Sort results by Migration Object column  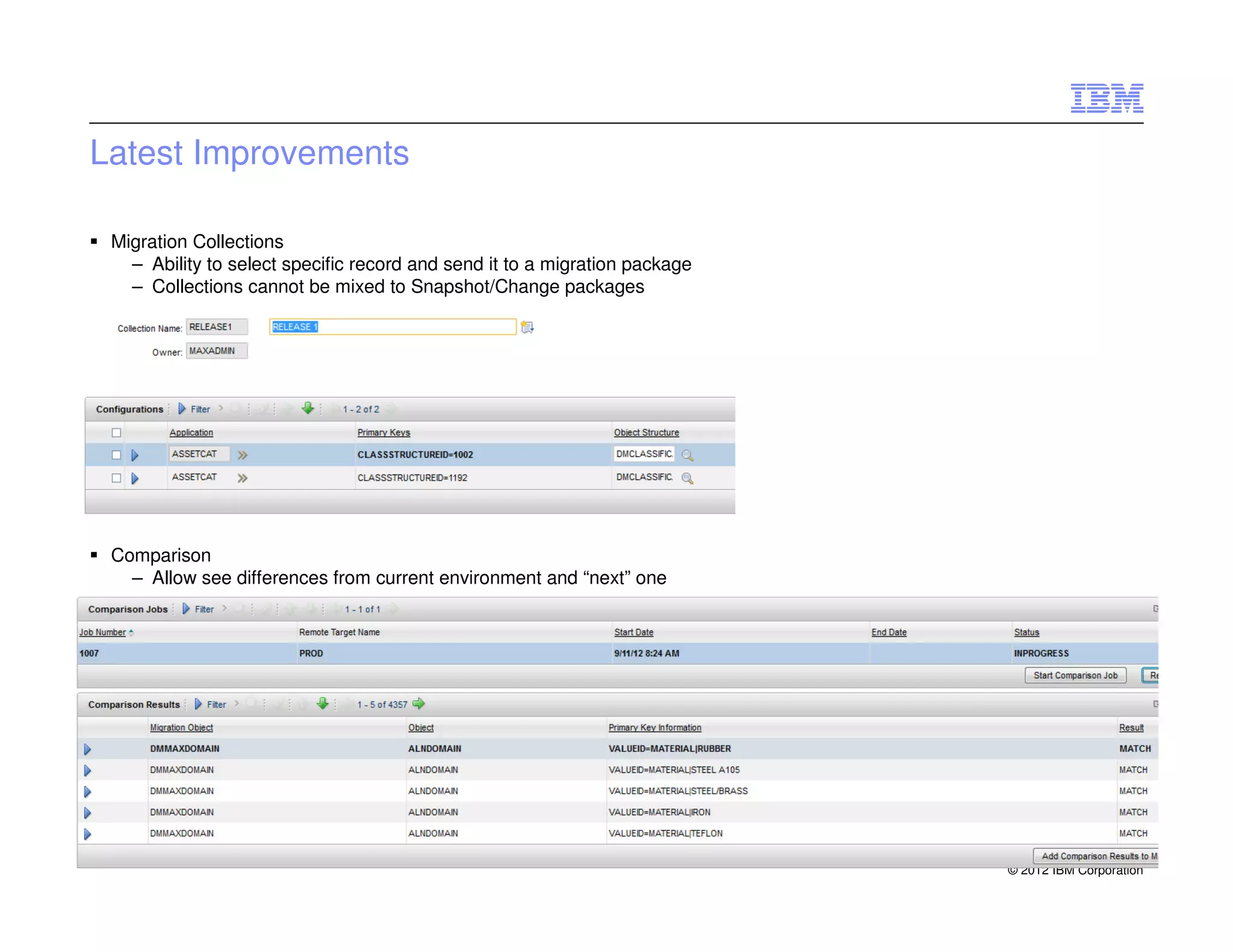[x=181, y=728]
